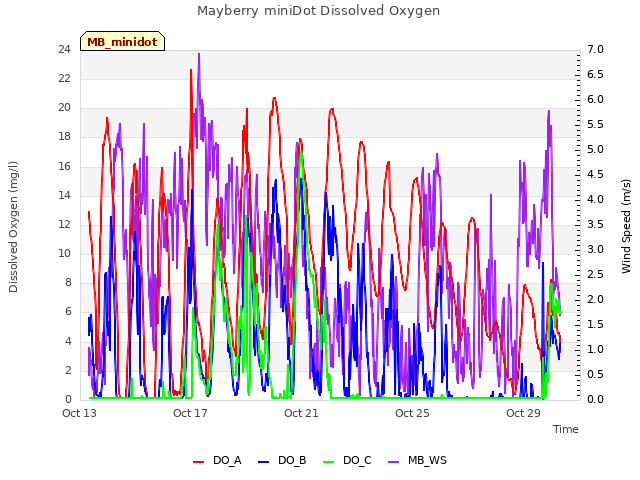Click the 5.5 value on right axis
640x480 pixels.
click(x=596, y=124)
